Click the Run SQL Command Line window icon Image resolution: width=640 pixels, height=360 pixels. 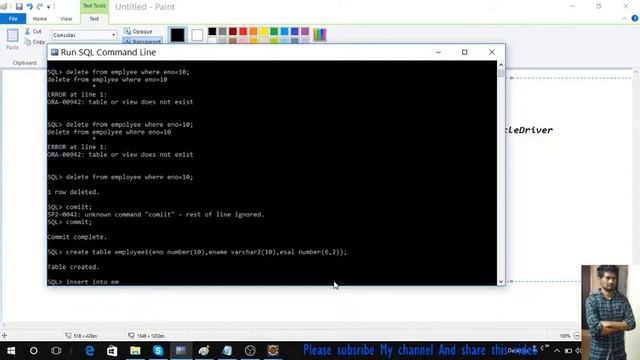click(x=54, y=52)
